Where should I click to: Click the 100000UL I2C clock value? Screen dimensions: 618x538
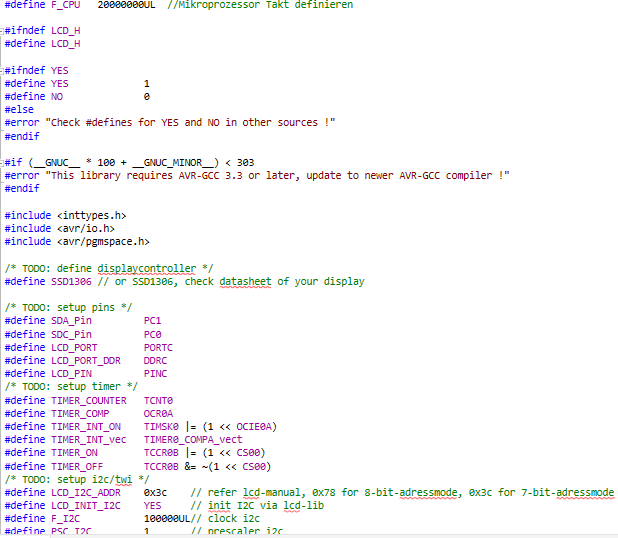click(x=167, y=519)
